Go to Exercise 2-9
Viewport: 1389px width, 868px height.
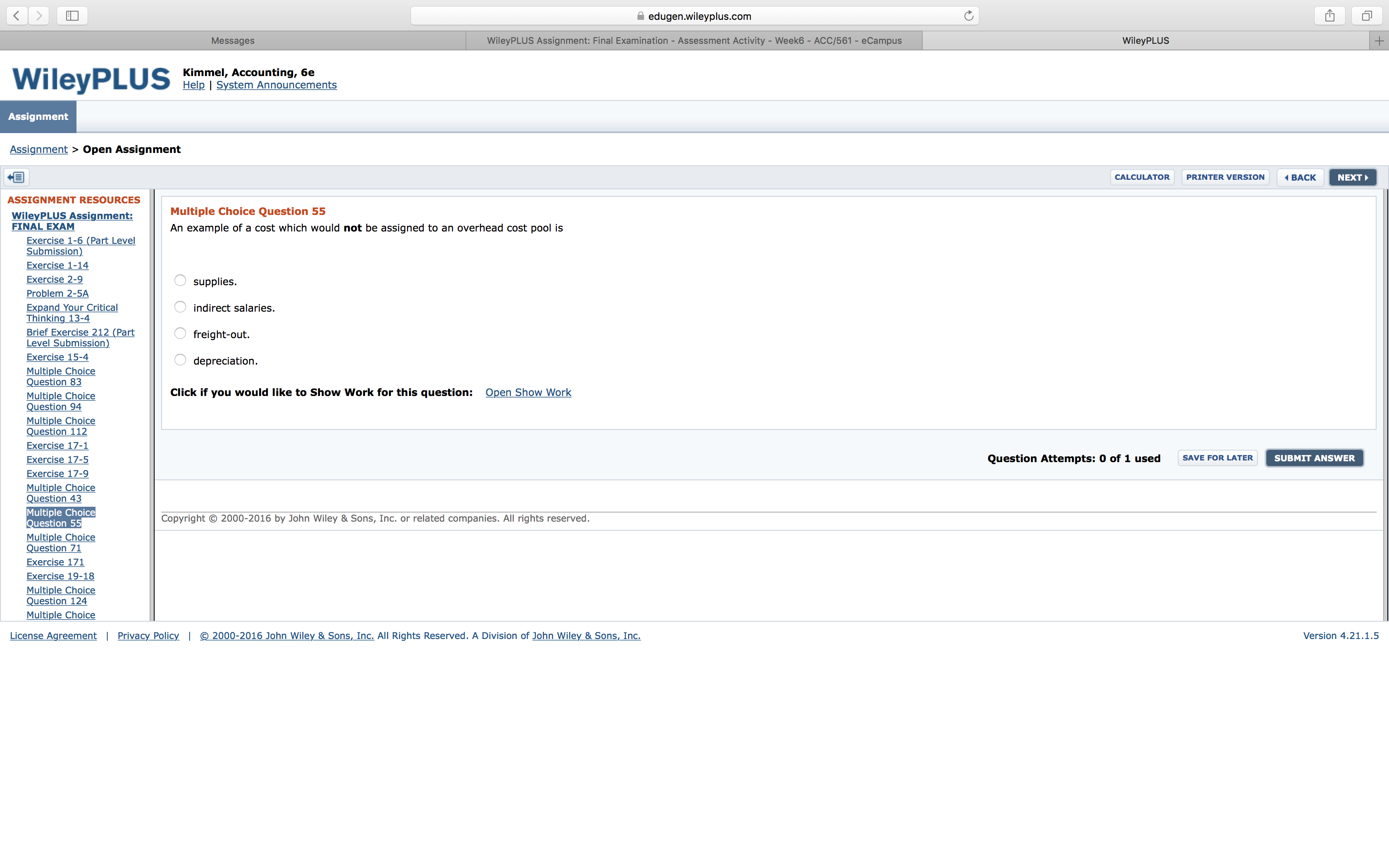55,279
